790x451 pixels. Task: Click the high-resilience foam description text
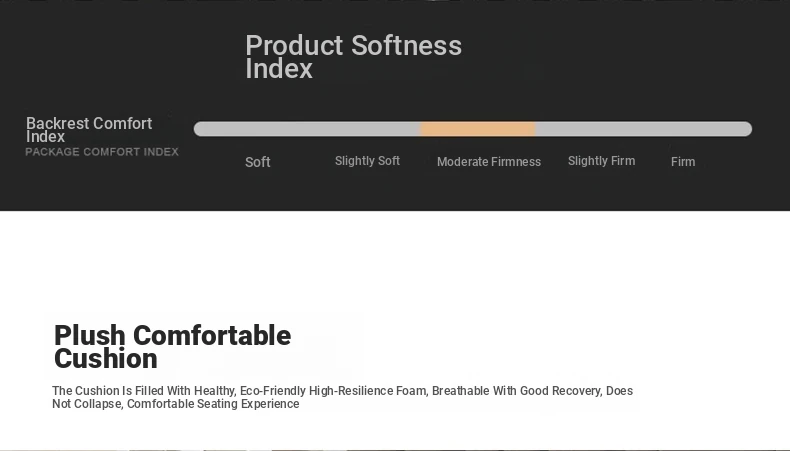[342, 397]
